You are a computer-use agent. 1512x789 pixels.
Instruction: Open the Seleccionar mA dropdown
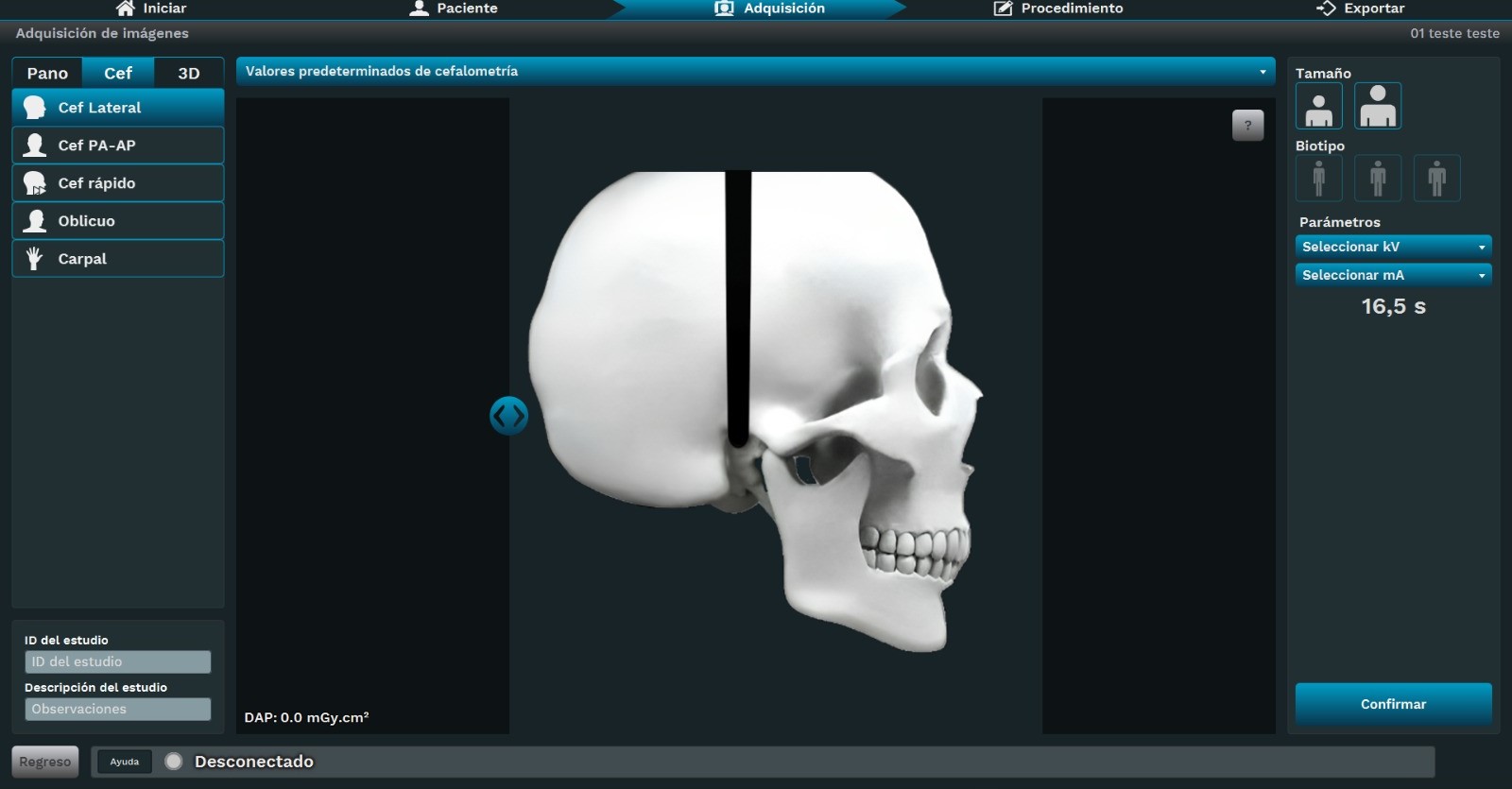[1393, 275]
